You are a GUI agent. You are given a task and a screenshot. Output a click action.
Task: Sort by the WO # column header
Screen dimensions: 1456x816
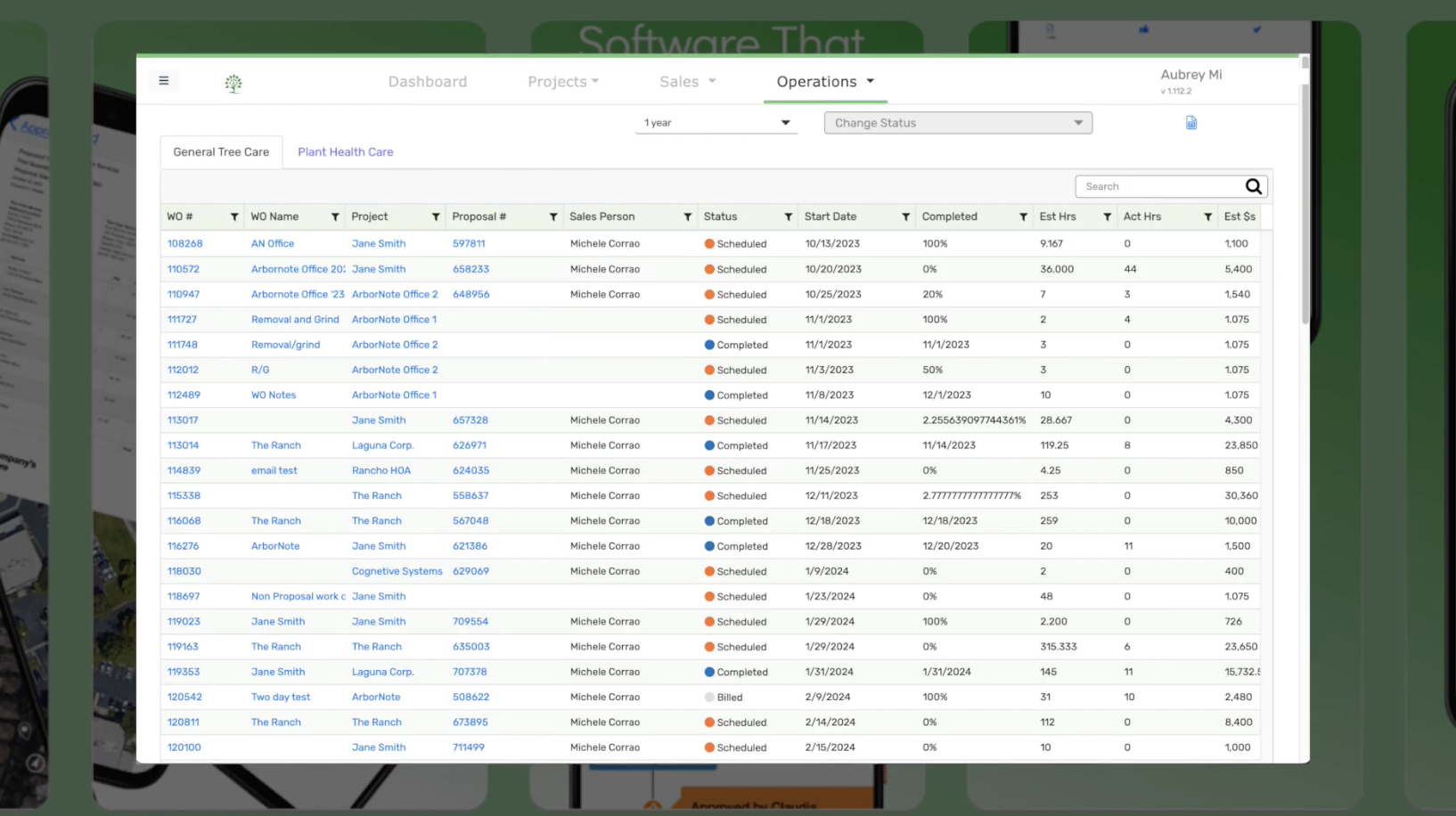point(180,216)
